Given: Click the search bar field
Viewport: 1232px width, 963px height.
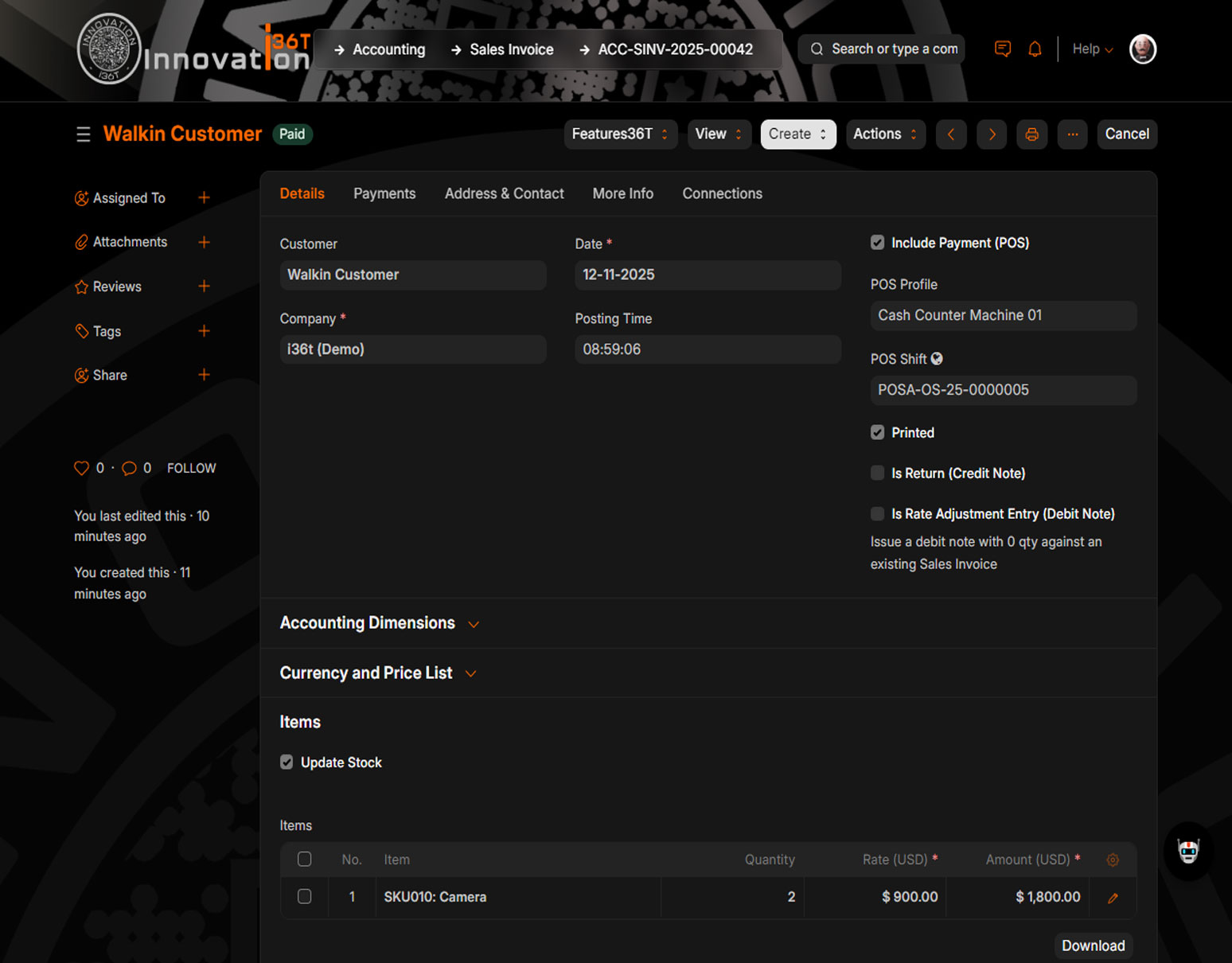Looking at the screenshot, I should (x=882, y=49).
